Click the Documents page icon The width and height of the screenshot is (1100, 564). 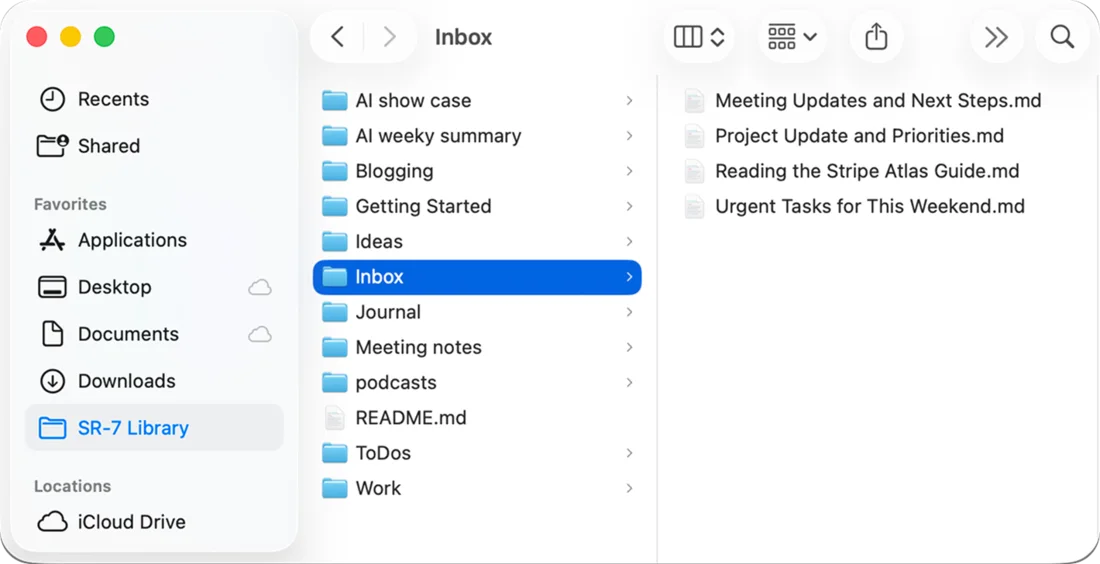[x=53, y=334]
